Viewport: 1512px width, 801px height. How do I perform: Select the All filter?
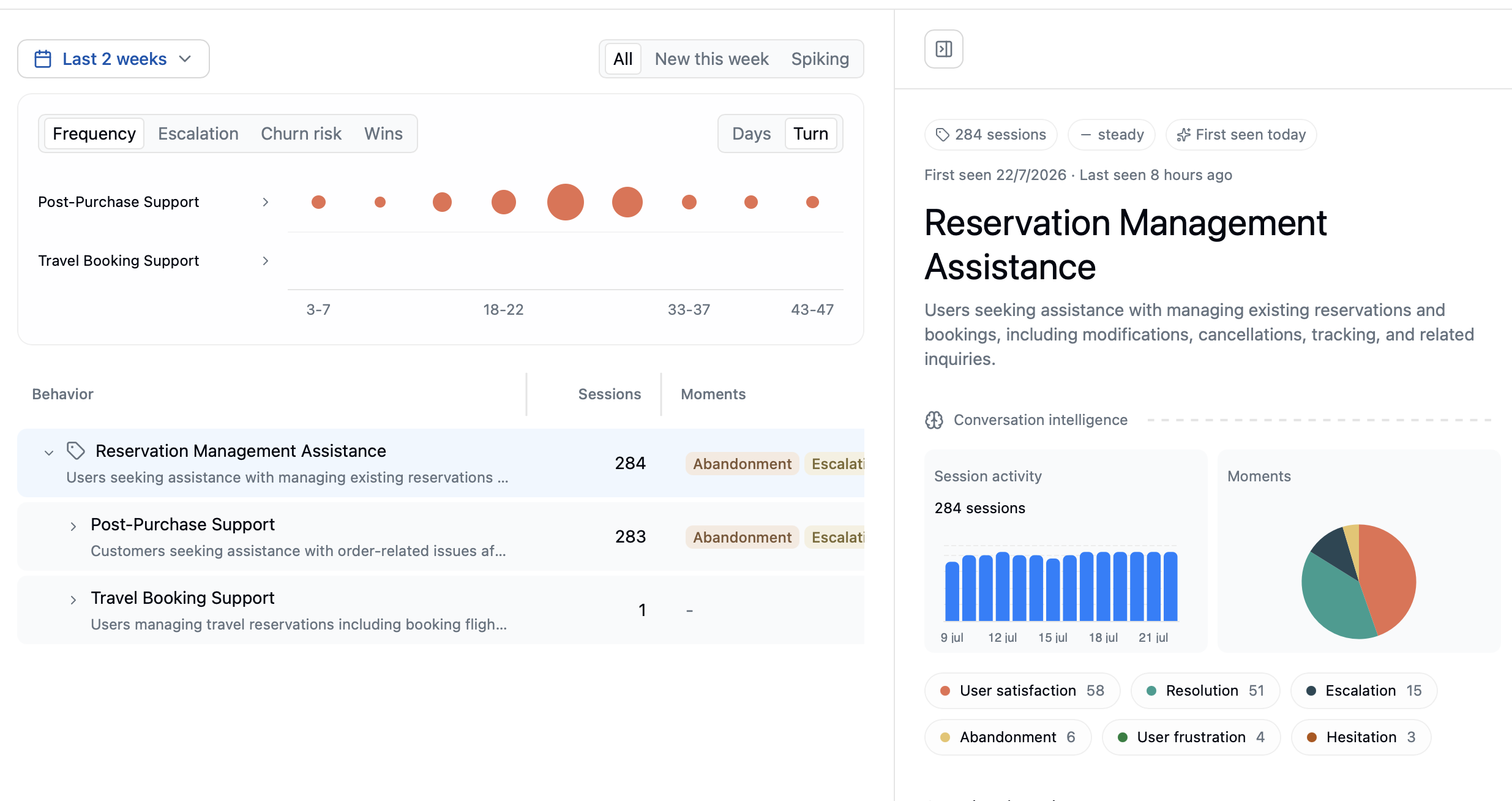[x=623, y=59]
